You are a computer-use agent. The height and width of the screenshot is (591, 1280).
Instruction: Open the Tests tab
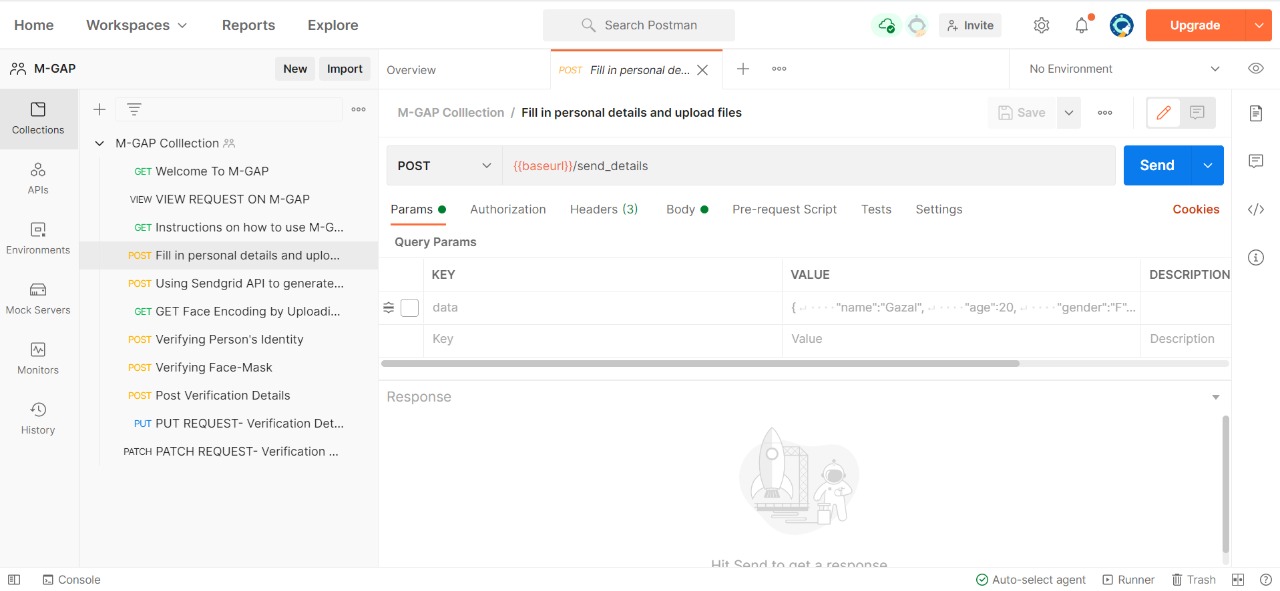coord(876,209)
